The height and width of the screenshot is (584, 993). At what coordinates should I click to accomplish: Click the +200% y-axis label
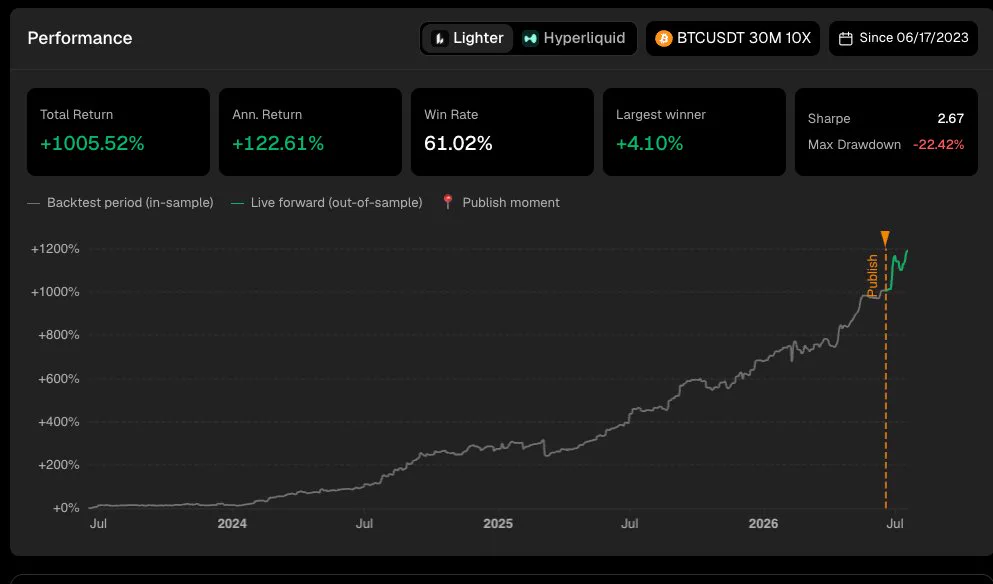(x=59, y=465)
